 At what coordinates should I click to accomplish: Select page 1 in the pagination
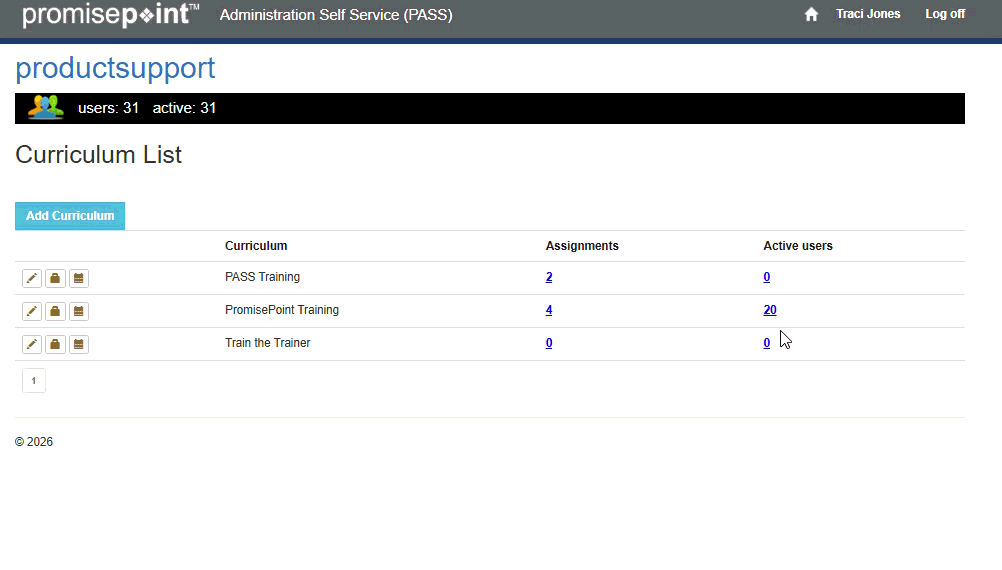pos(33,380)
